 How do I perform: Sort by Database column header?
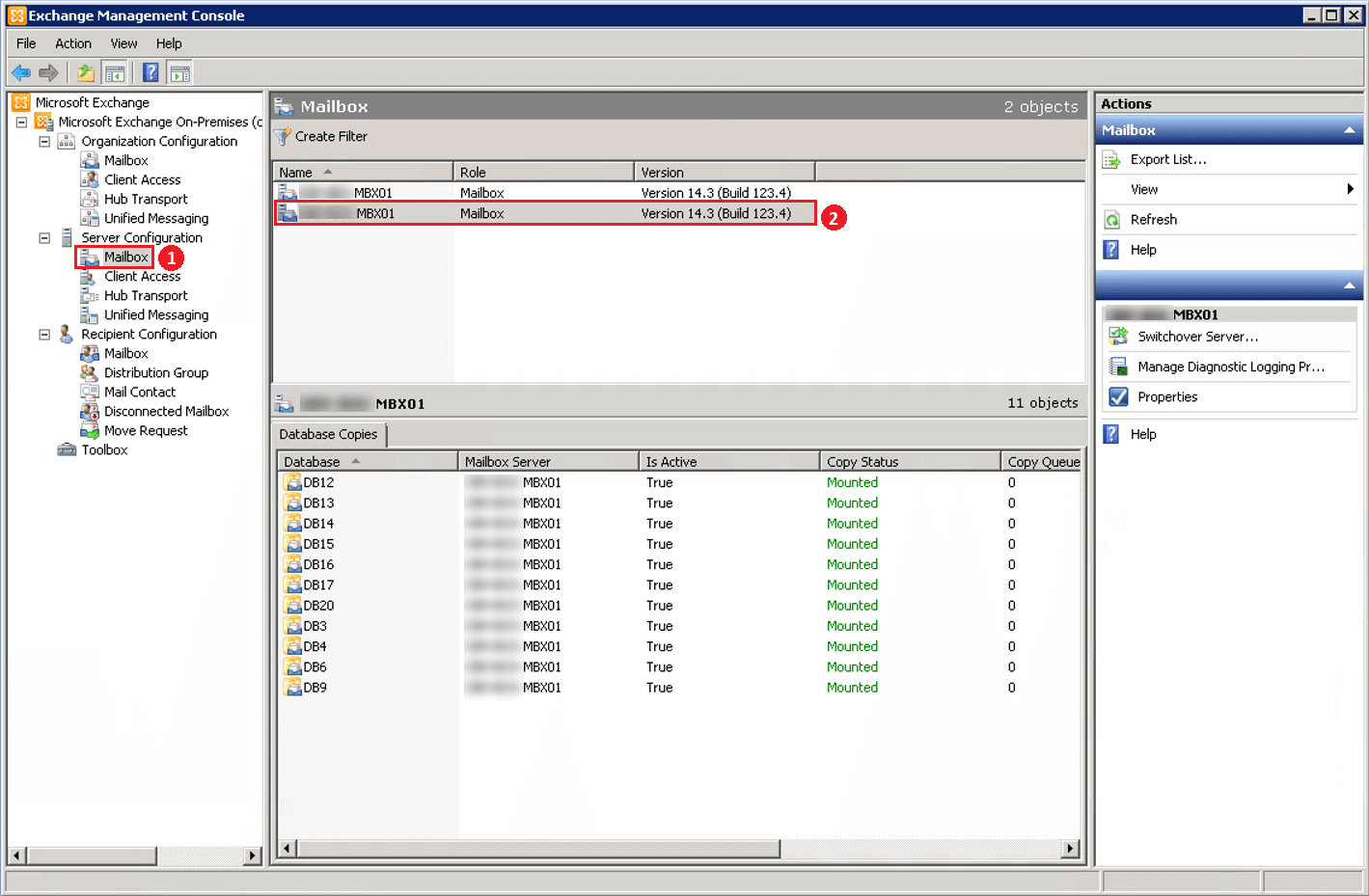point(368,461)
